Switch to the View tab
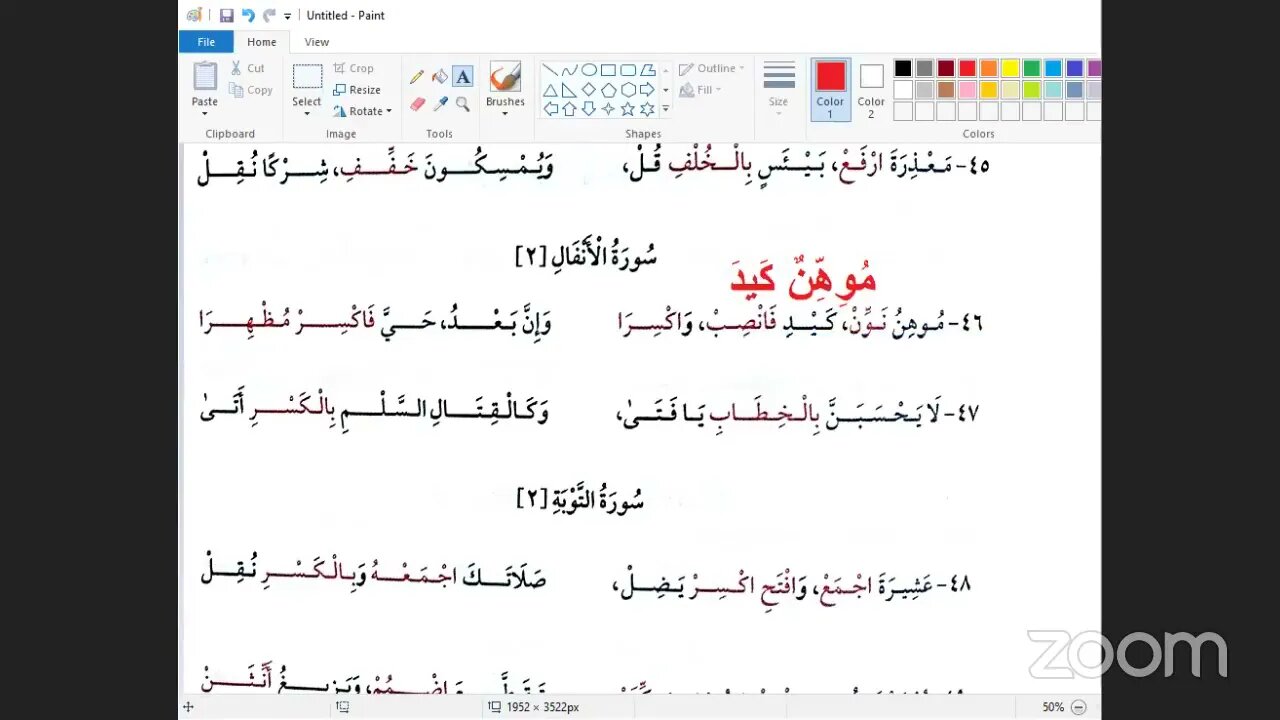Screen dimensions: 1280x720 tap(317, 42)
